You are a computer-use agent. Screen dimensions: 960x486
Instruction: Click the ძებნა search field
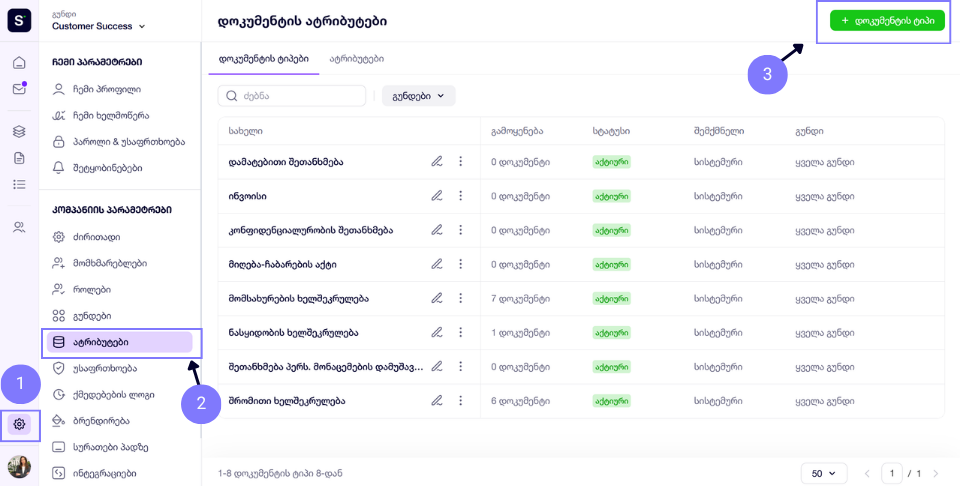(x=292, y=96)
